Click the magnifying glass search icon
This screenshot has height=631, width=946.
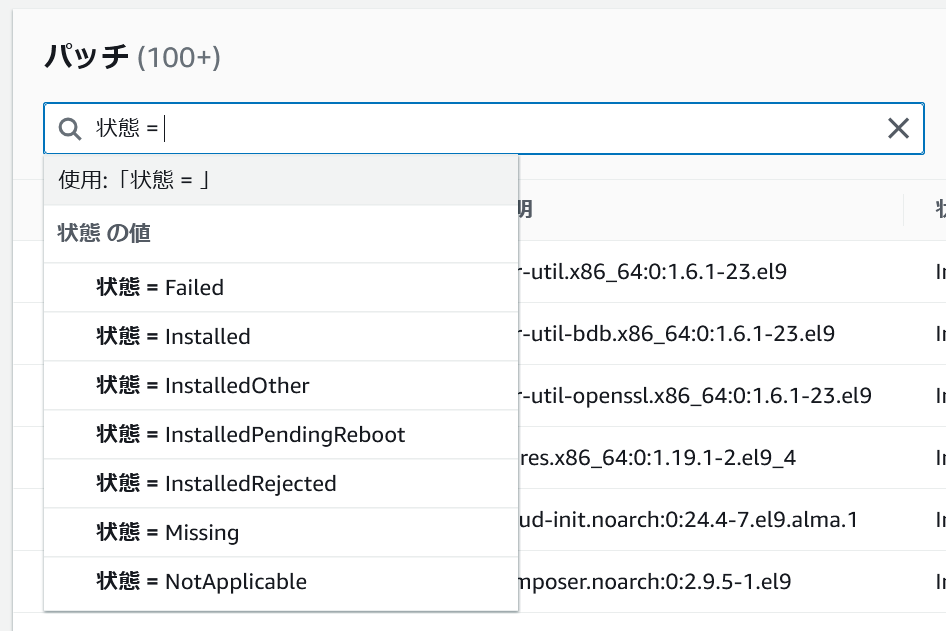click(69, 128)
